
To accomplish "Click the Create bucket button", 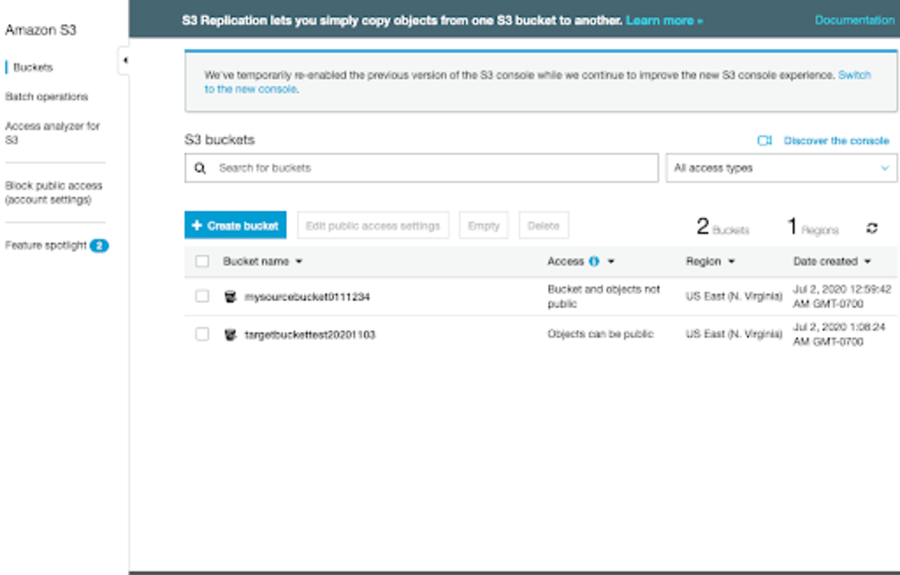I will pyautogui.click(x=235, y=225).
